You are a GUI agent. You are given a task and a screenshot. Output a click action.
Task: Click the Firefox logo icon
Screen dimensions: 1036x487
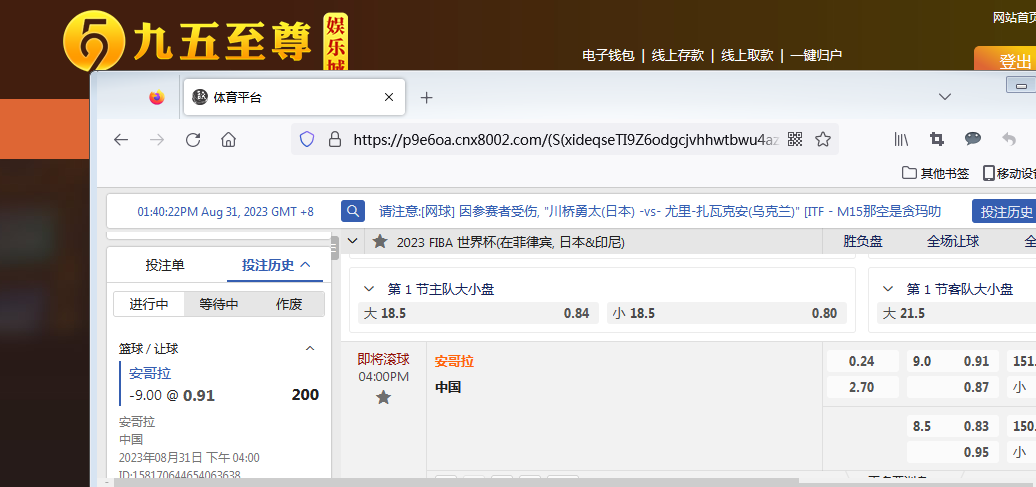pyautogui.click(x=157, y=97)
